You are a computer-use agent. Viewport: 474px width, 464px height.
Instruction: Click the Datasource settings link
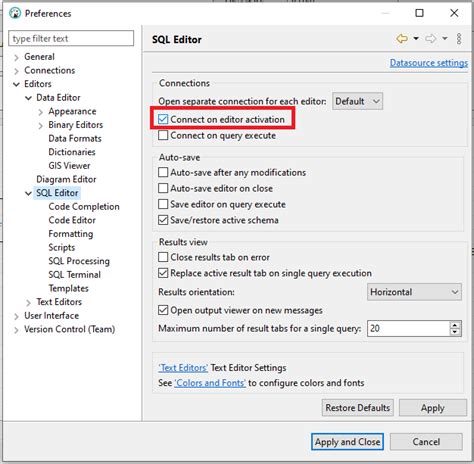(429, 63)
